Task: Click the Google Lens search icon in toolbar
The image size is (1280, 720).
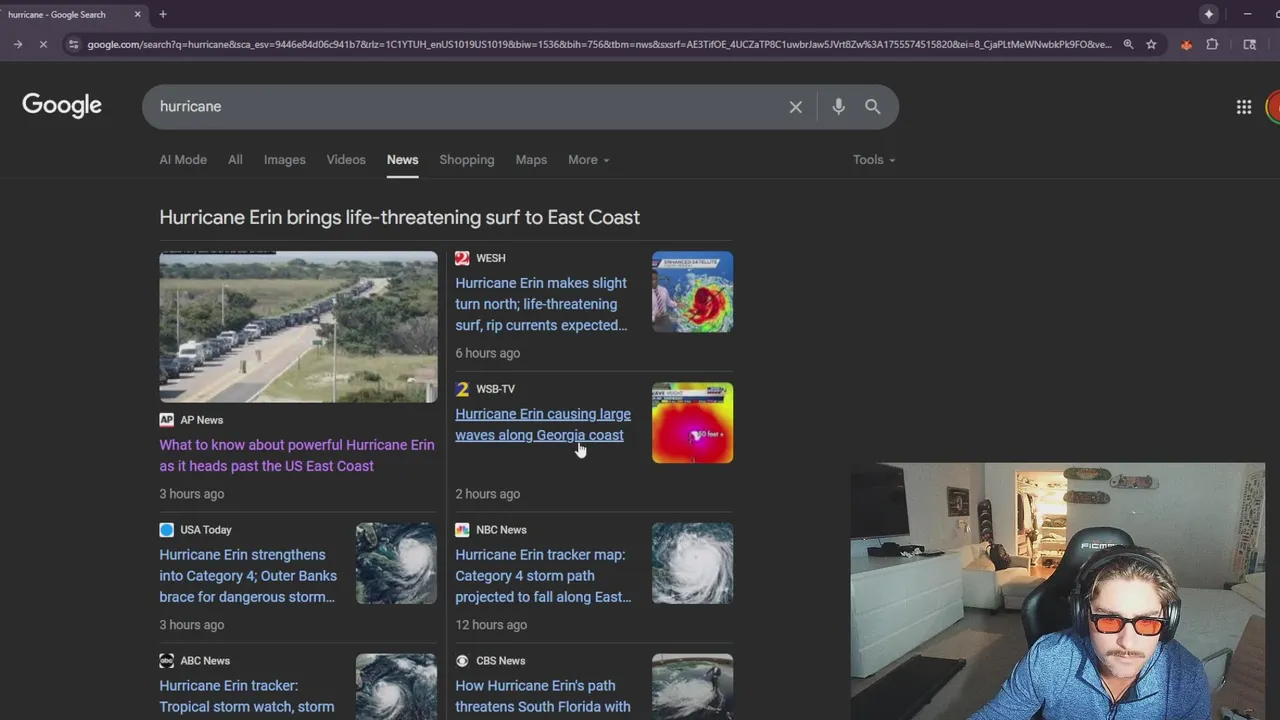Action: coord(1249,44)
